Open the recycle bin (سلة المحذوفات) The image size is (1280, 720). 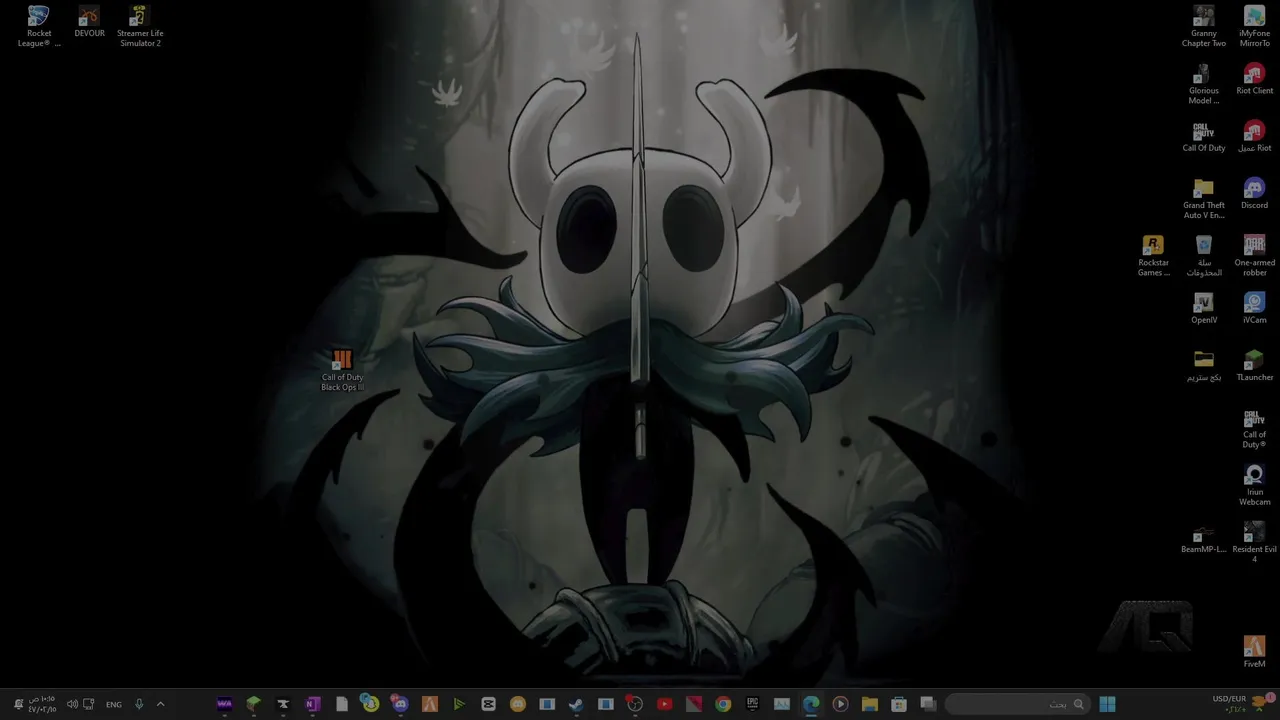[x=1204, y=256]
